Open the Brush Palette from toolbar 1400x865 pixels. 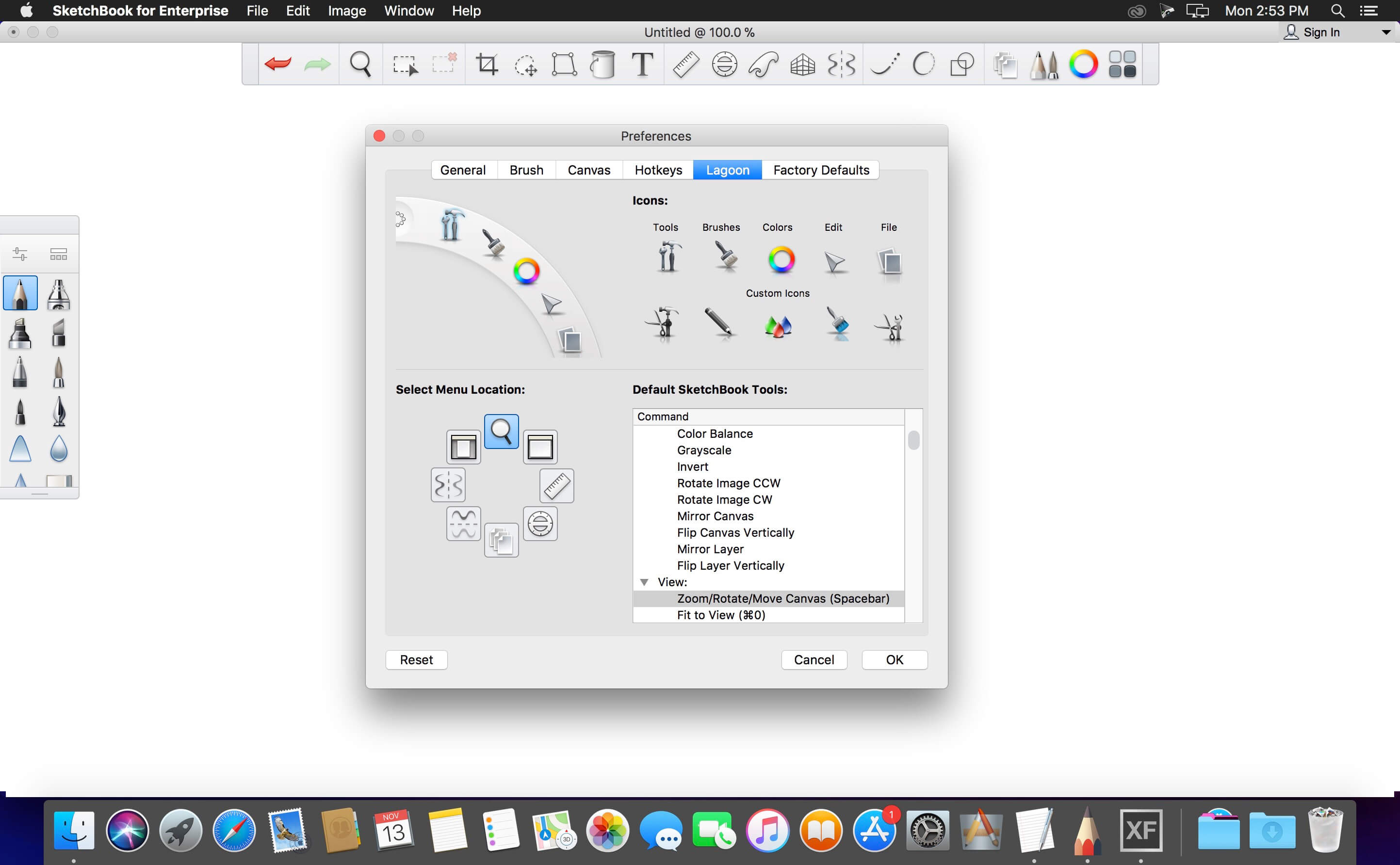click(x=1044, y=64)
